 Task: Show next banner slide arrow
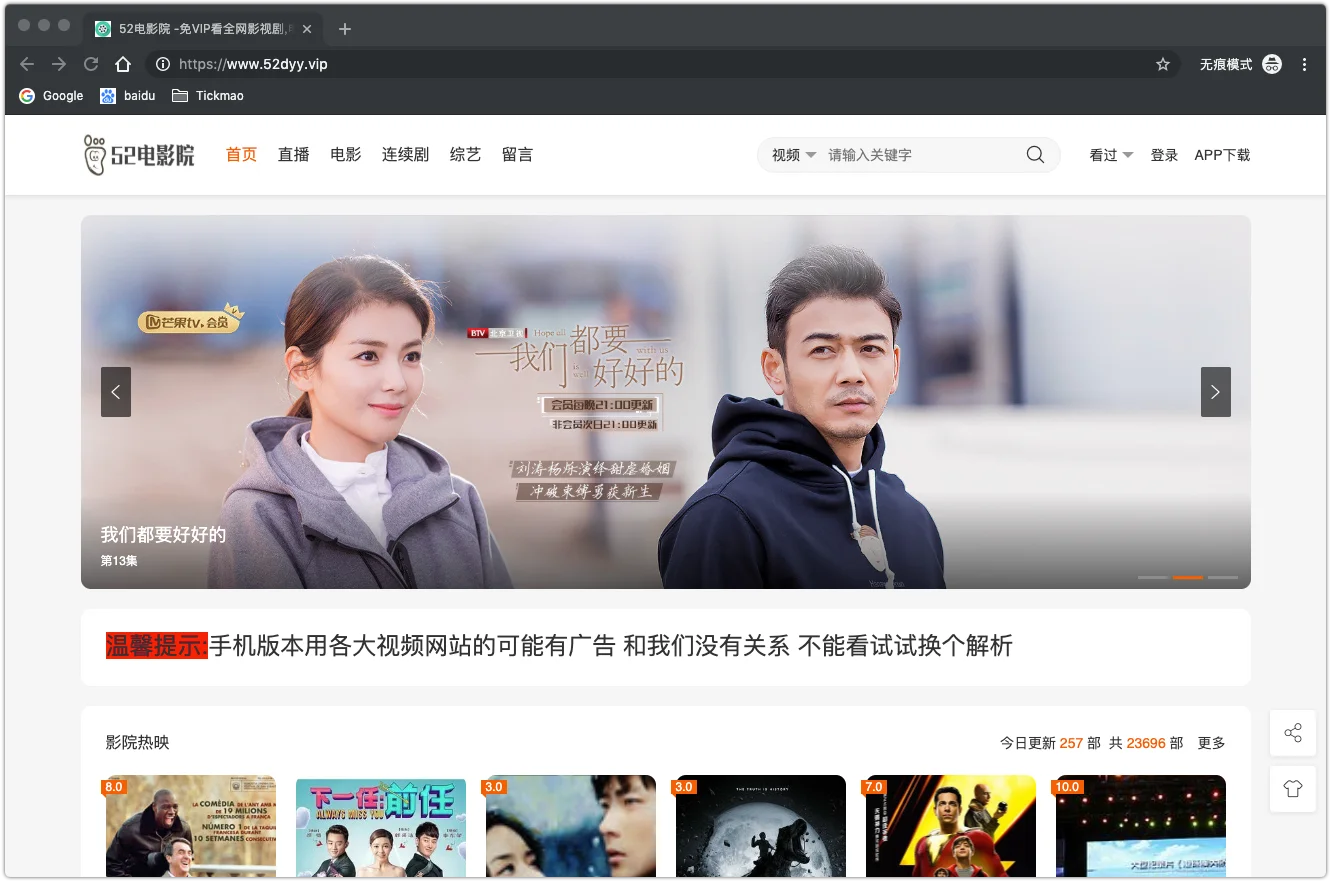coord(1216,392)
